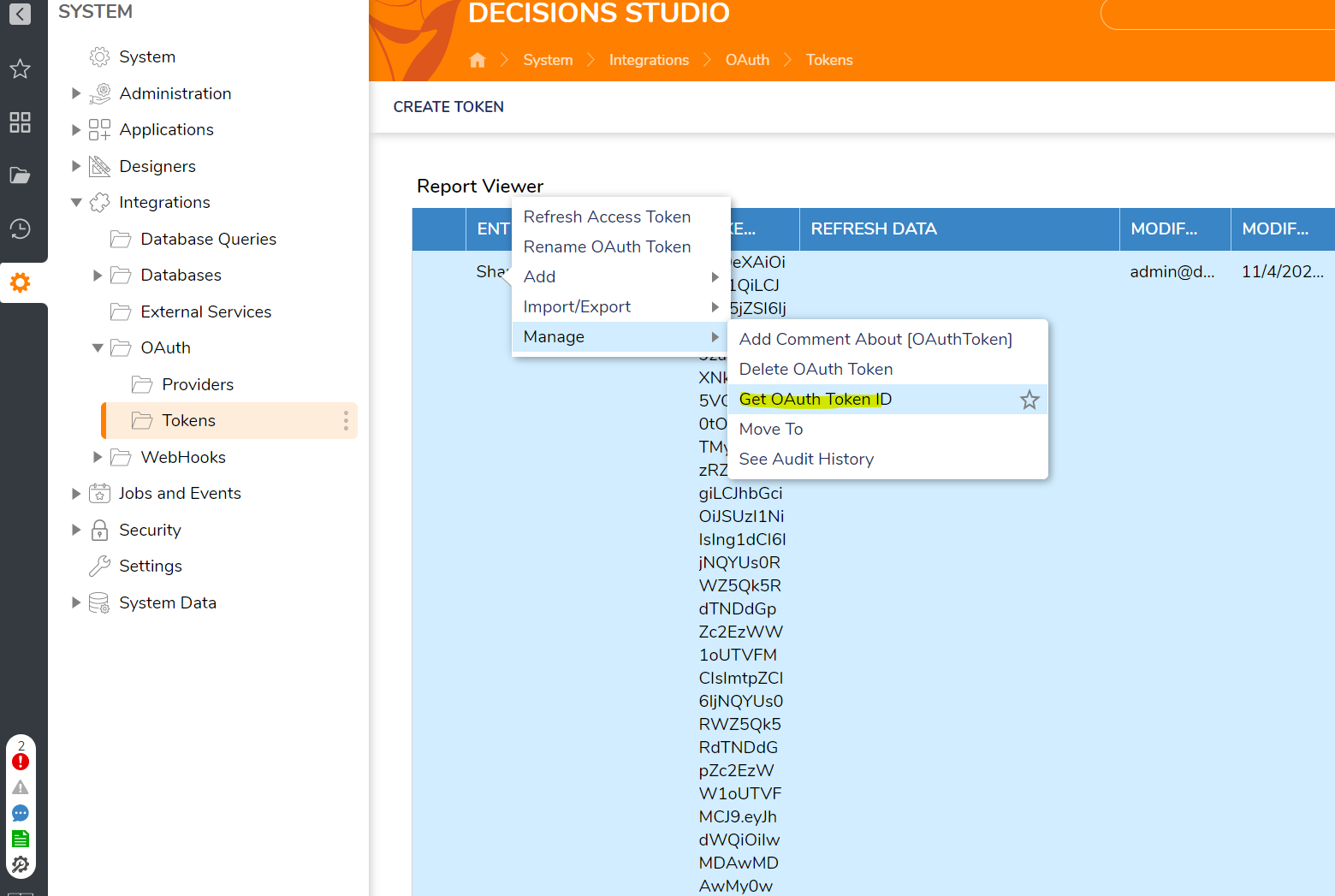The image size is (1335, 896).
Task: Open the blue chat messages icon
Action: tap(21, 813)
